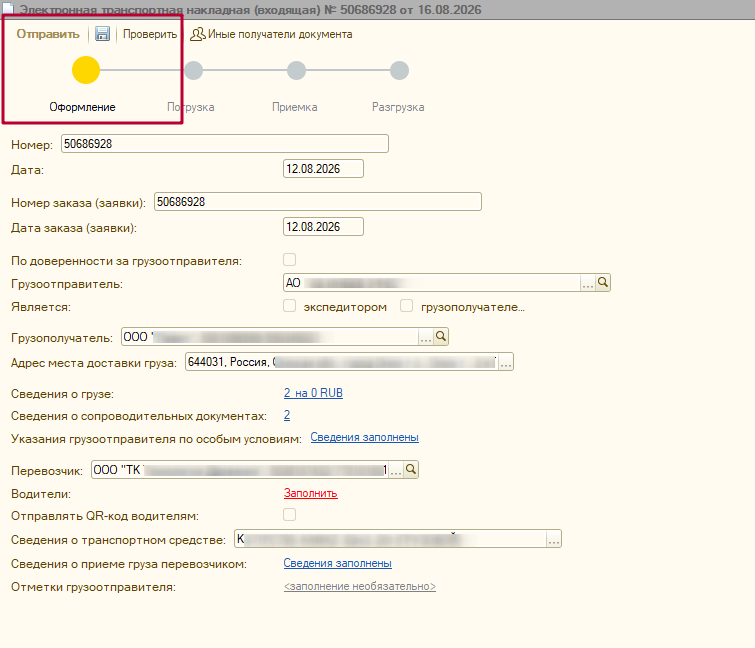Click the Оформление stage label
Image resolution: width=755 pixels, height=648 pixels.
click(x=82, y=107)
